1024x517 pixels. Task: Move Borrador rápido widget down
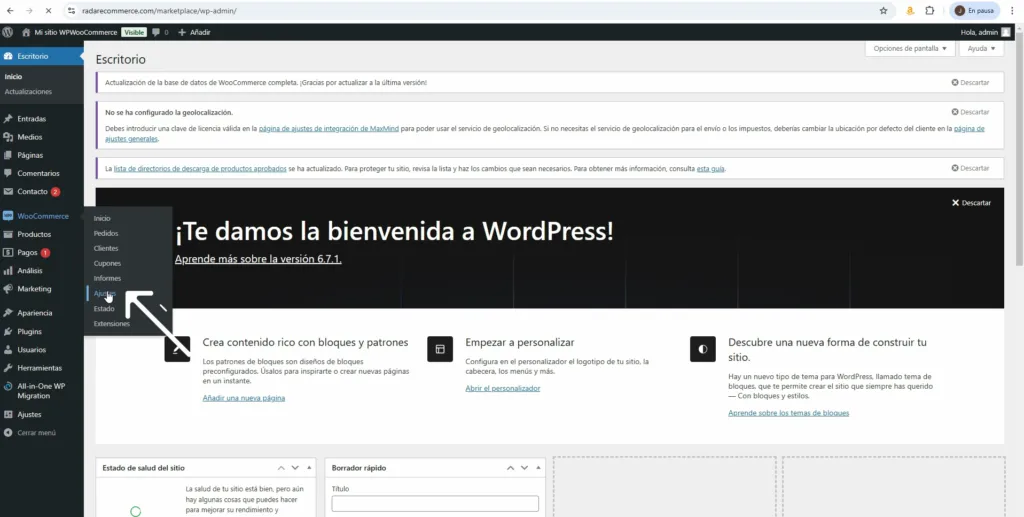(x=524, y=468)
